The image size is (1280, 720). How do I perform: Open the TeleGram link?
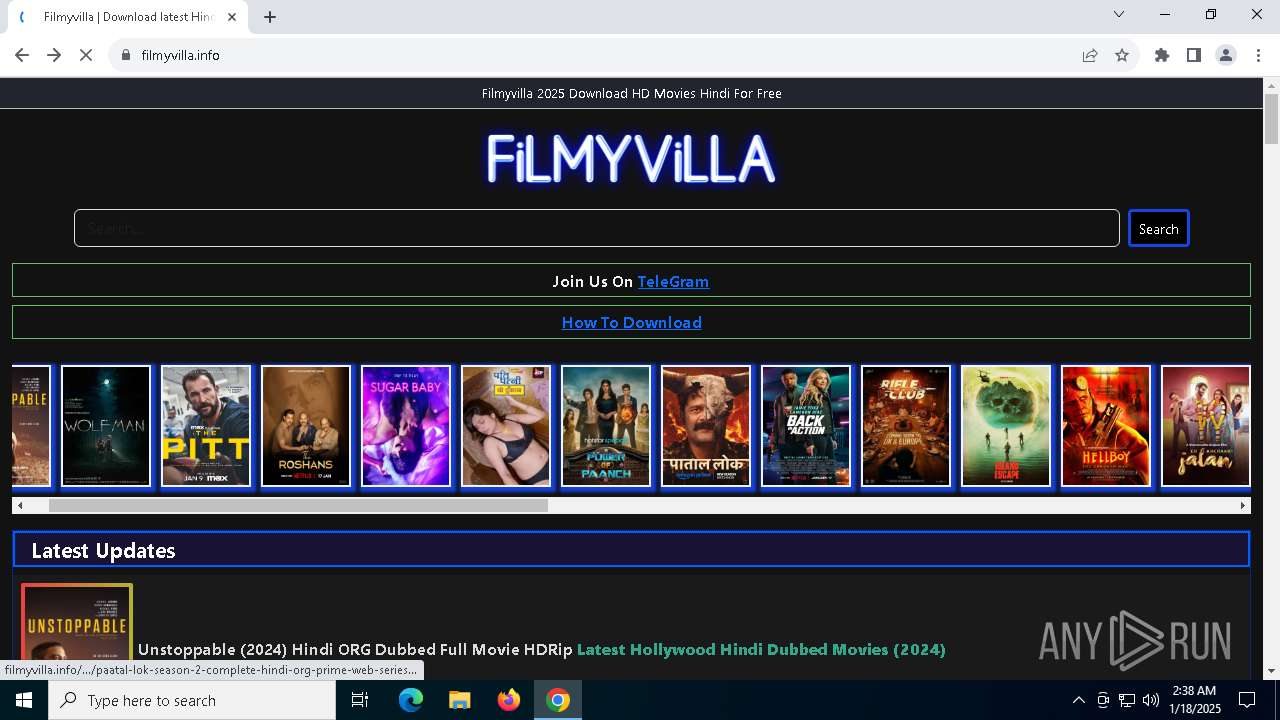pos(673,281)
